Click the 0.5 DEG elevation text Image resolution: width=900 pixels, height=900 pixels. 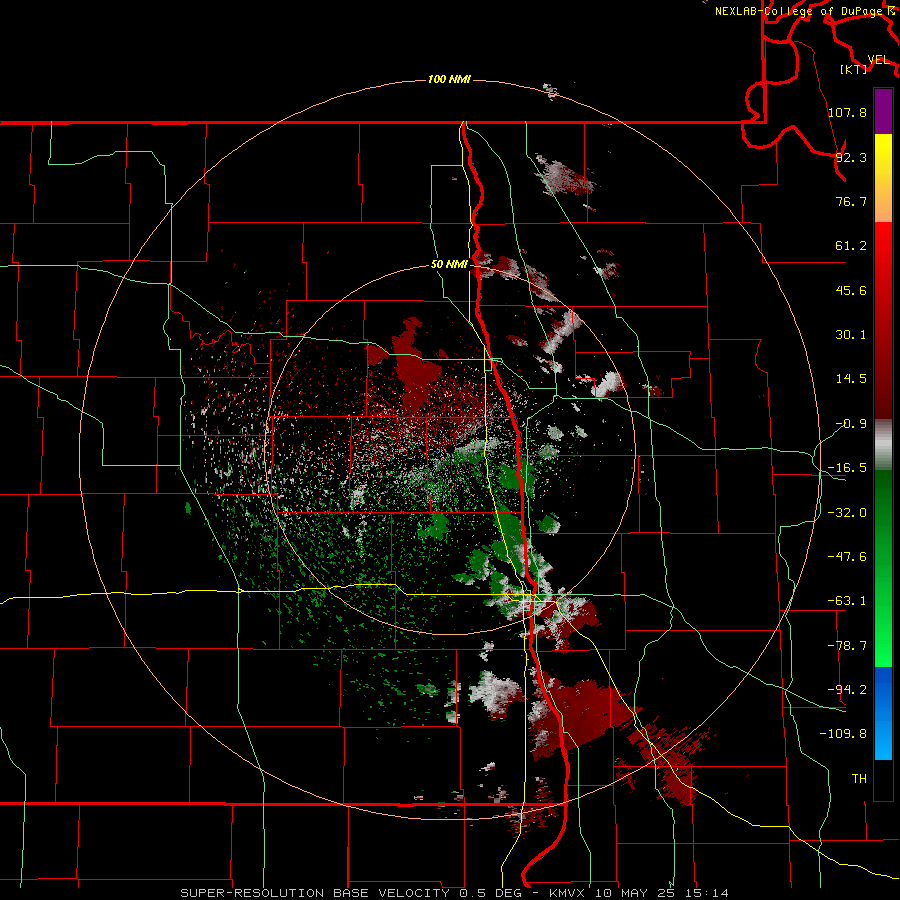pyautogui.click(x=490, y=893)
